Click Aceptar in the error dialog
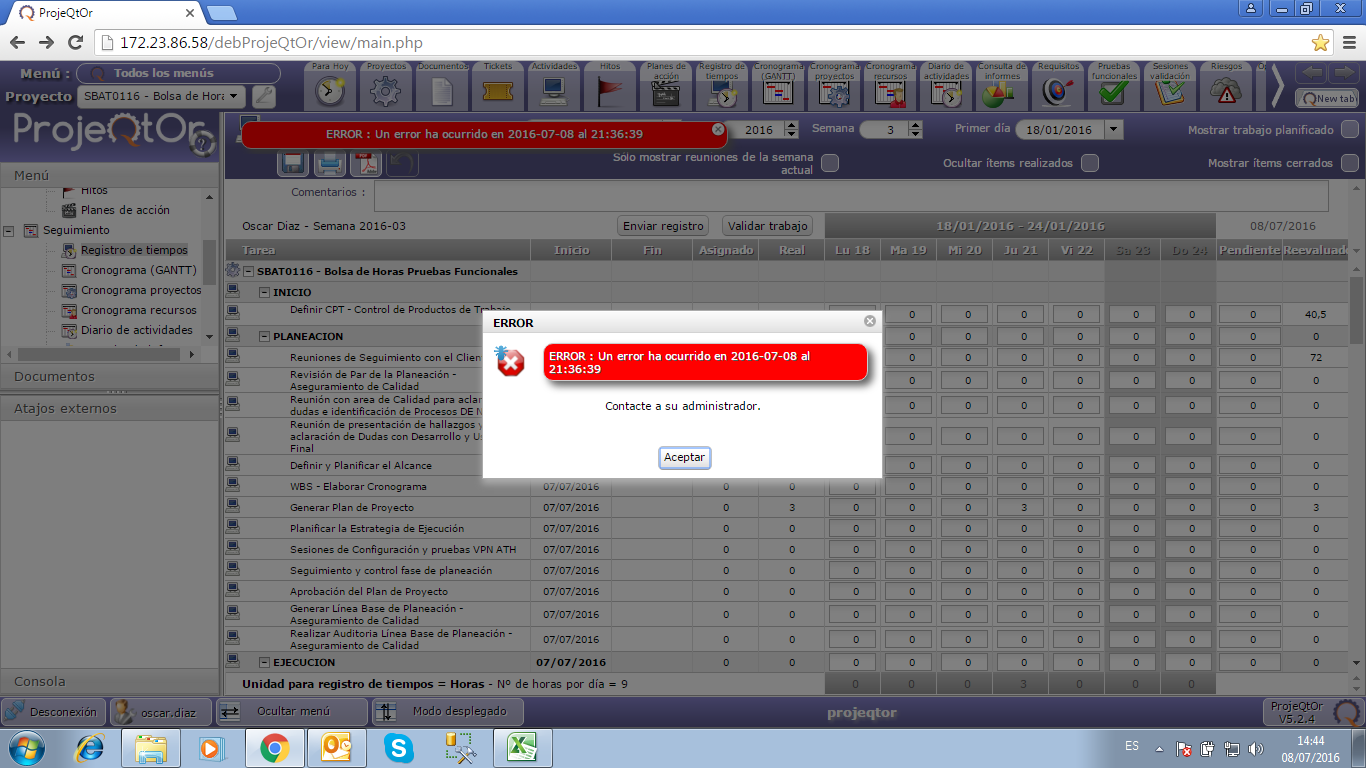This screenshot has height=768, width=1366. 685,457
